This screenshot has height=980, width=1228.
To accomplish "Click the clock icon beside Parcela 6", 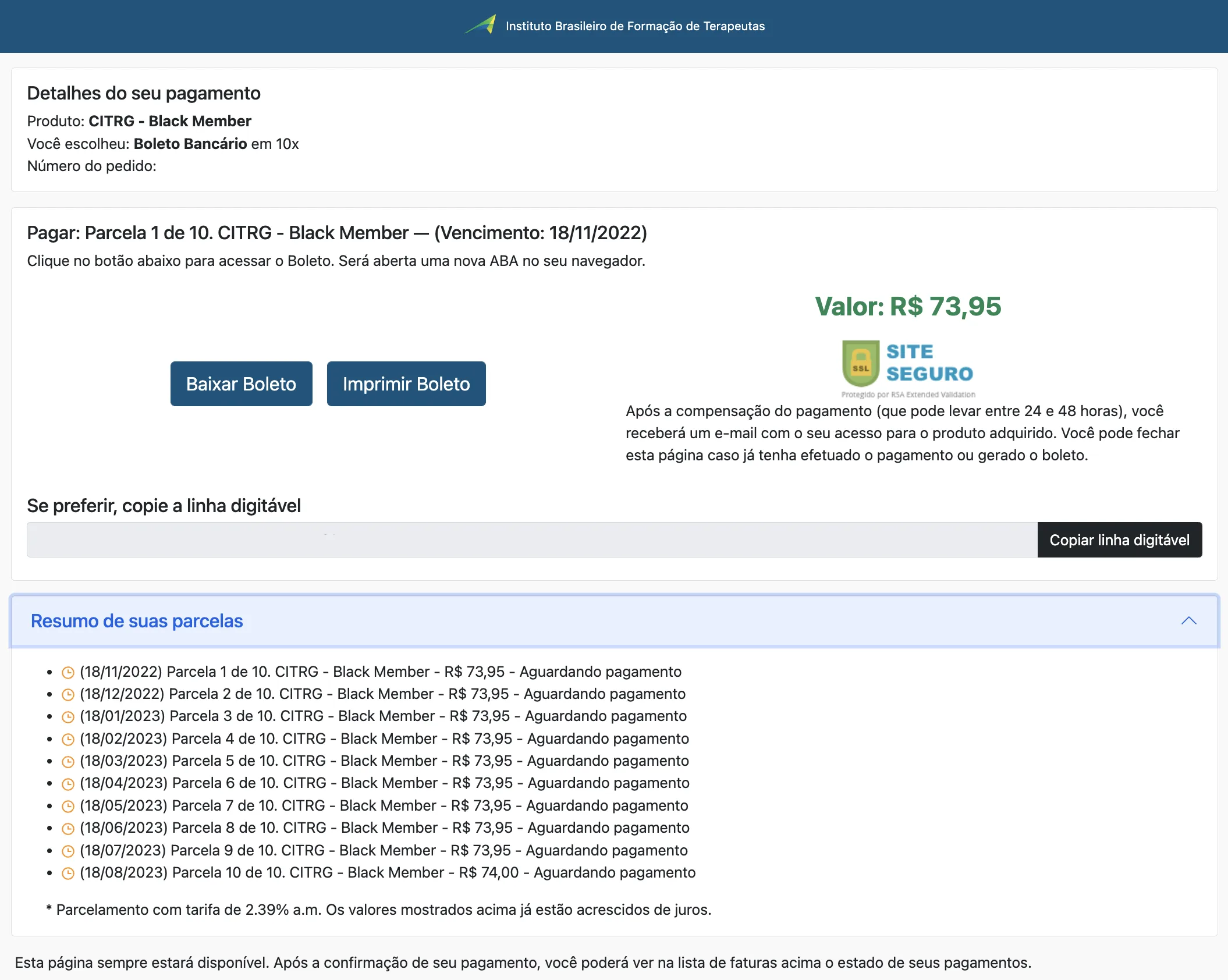I will 68,784.
